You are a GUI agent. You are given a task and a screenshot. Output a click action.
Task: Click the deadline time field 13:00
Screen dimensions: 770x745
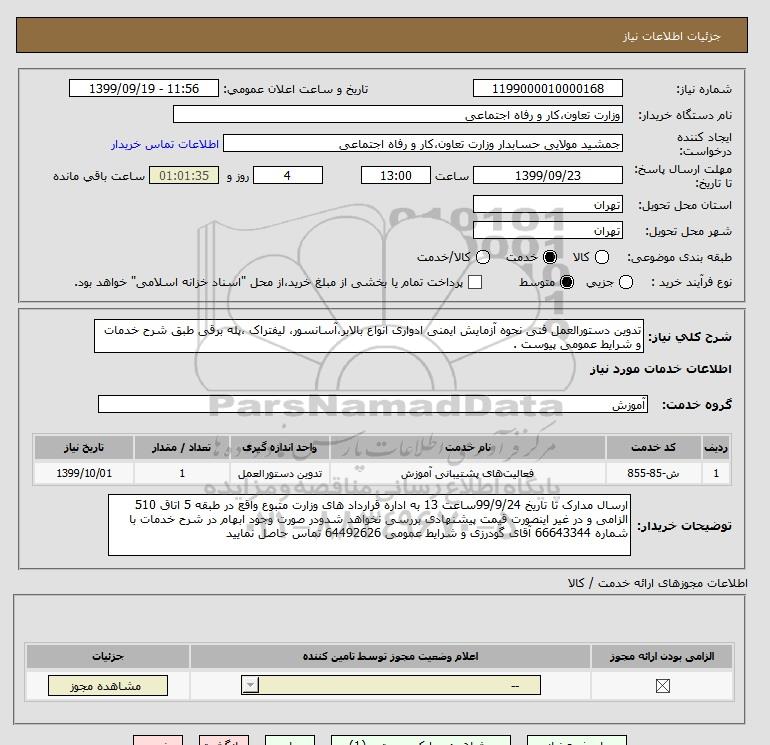[396, 175]
